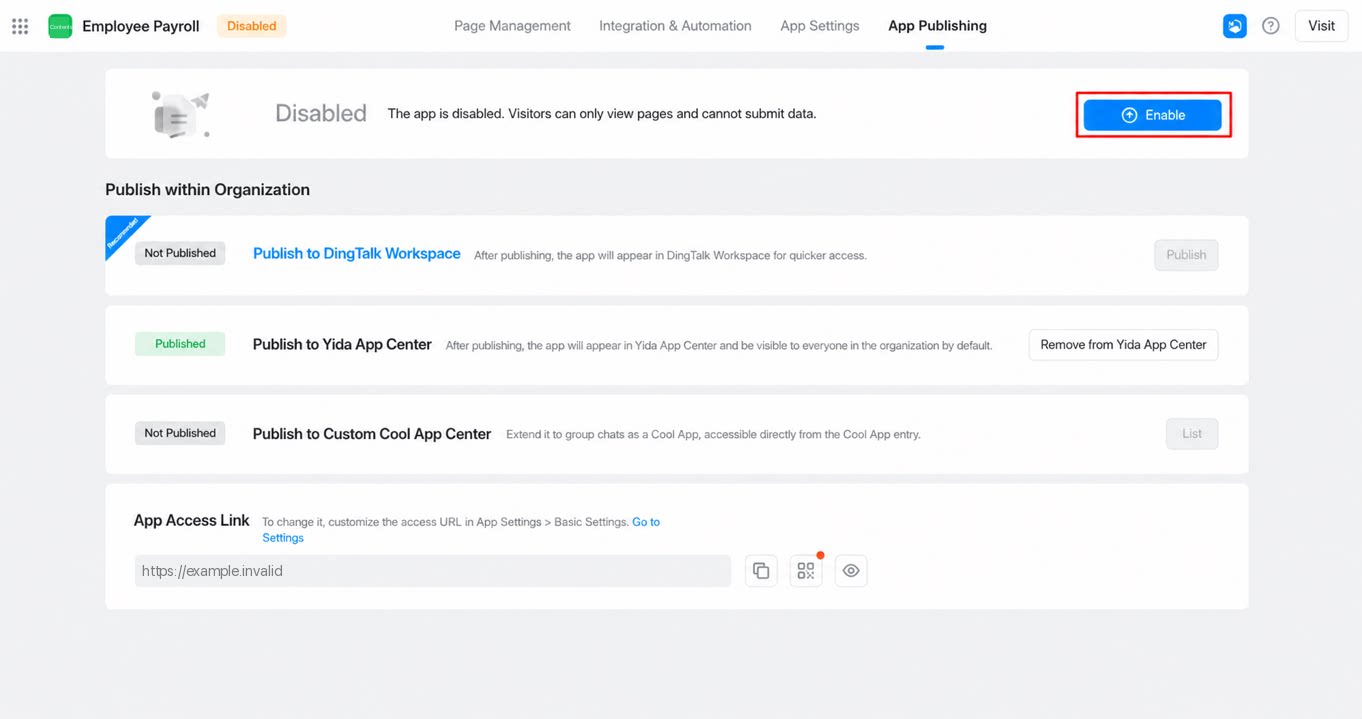The width and height of the screenshot is (1362, 719).
Task: Switch to Page Management tab
Action: 512,26
